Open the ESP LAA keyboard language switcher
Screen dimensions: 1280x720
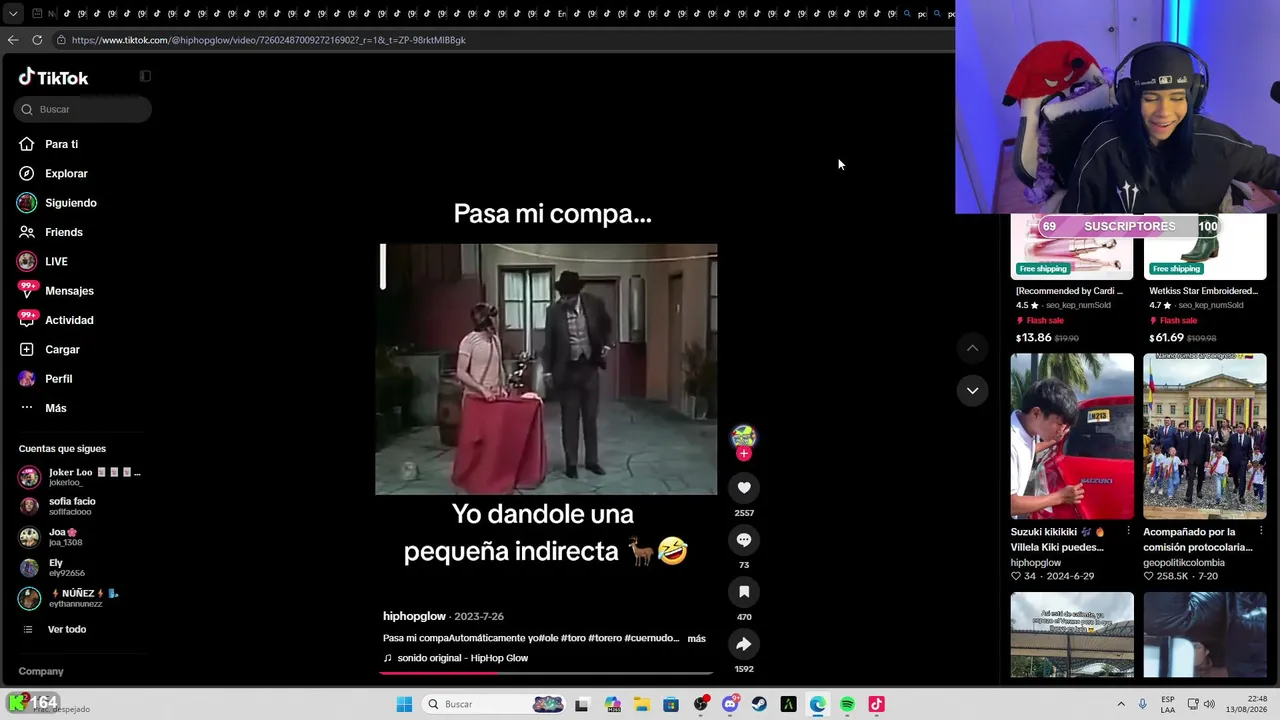(x=1168, y=704)
